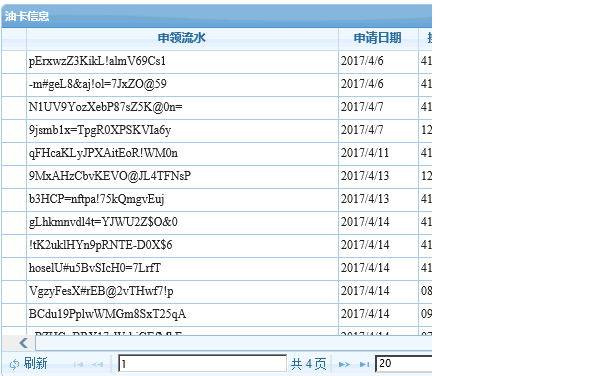Go to previous page of results

click(98, 365)
